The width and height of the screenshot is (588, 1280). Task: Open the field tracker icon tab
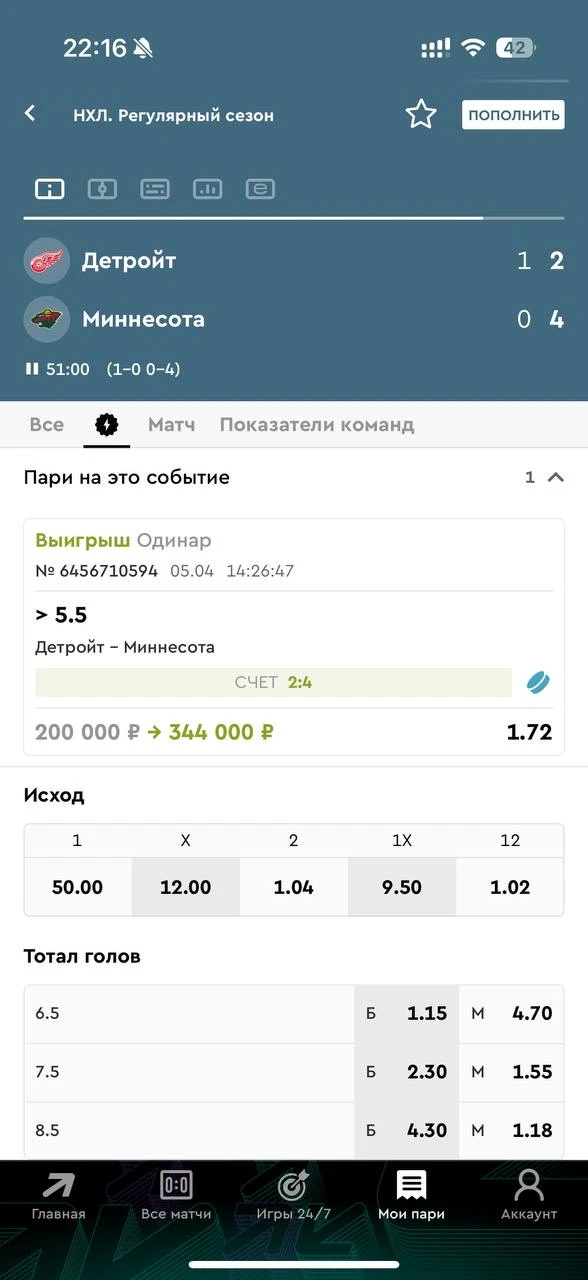click(102, 189)
